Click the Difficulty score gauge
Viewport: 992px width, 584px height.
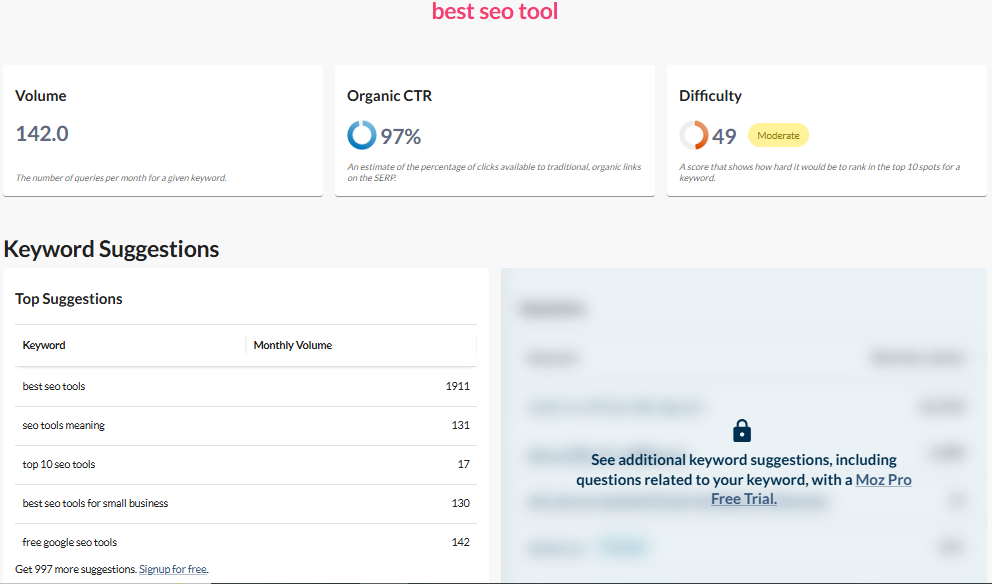coord(693,135)
